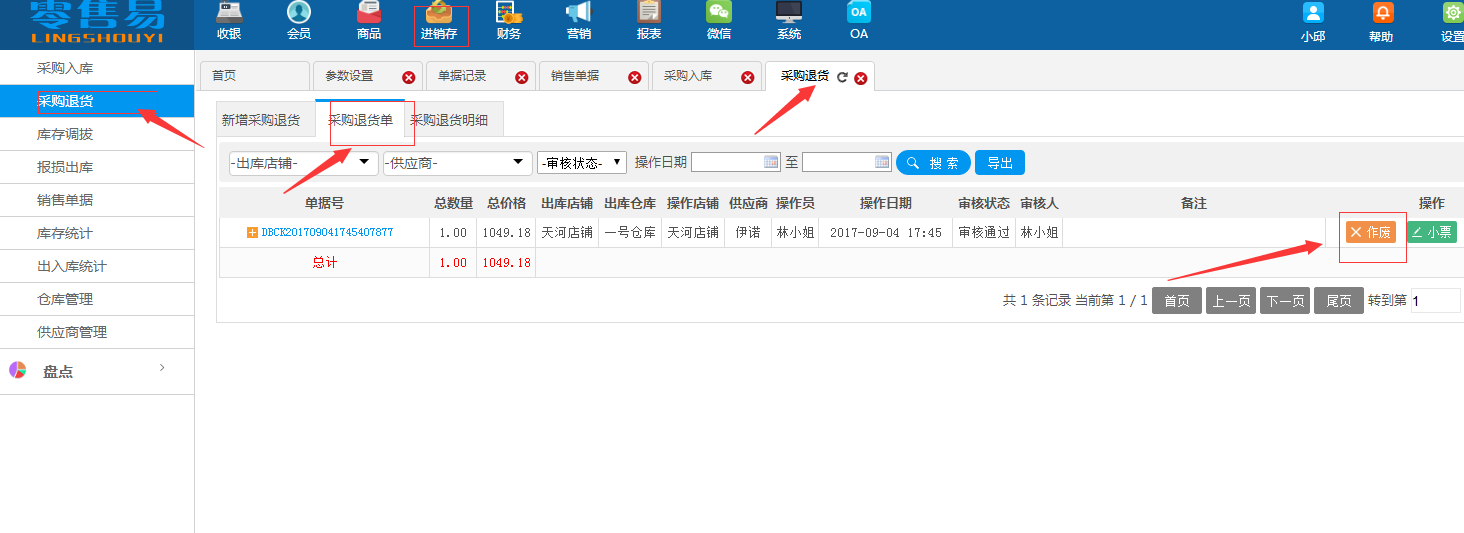Image resolution: width=1464 pixels, height=533 pixels.
Task: Open 库存调拨 in the sidebar
Action: tap(97, 134)
